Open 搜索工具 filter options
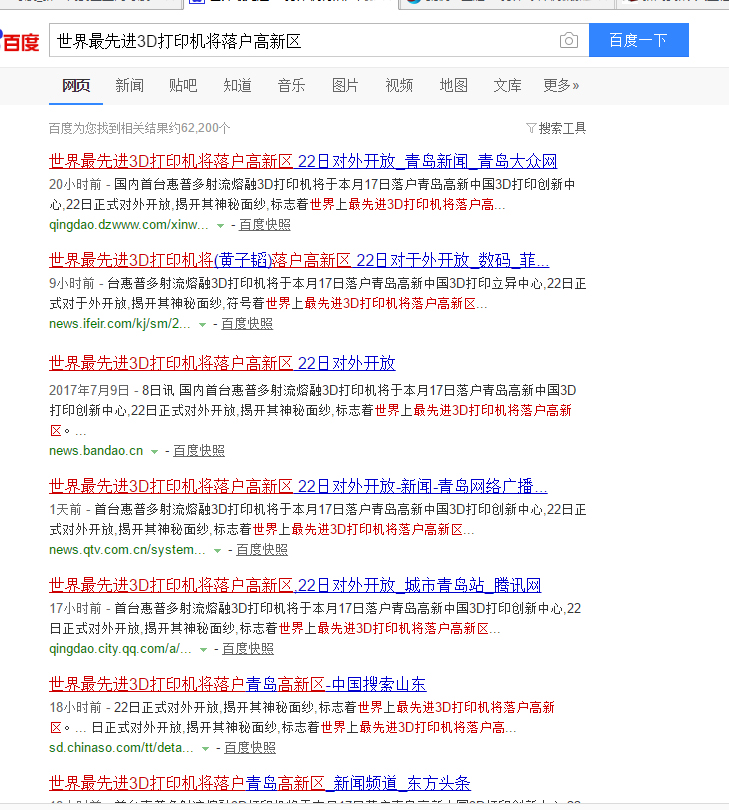The image size is (729, 810). tap(556, 128)
